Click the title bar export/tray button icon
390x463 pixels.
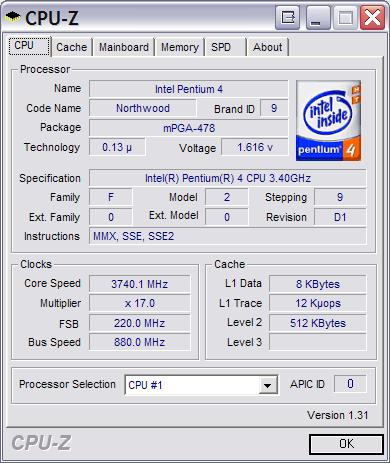point(287,17)
